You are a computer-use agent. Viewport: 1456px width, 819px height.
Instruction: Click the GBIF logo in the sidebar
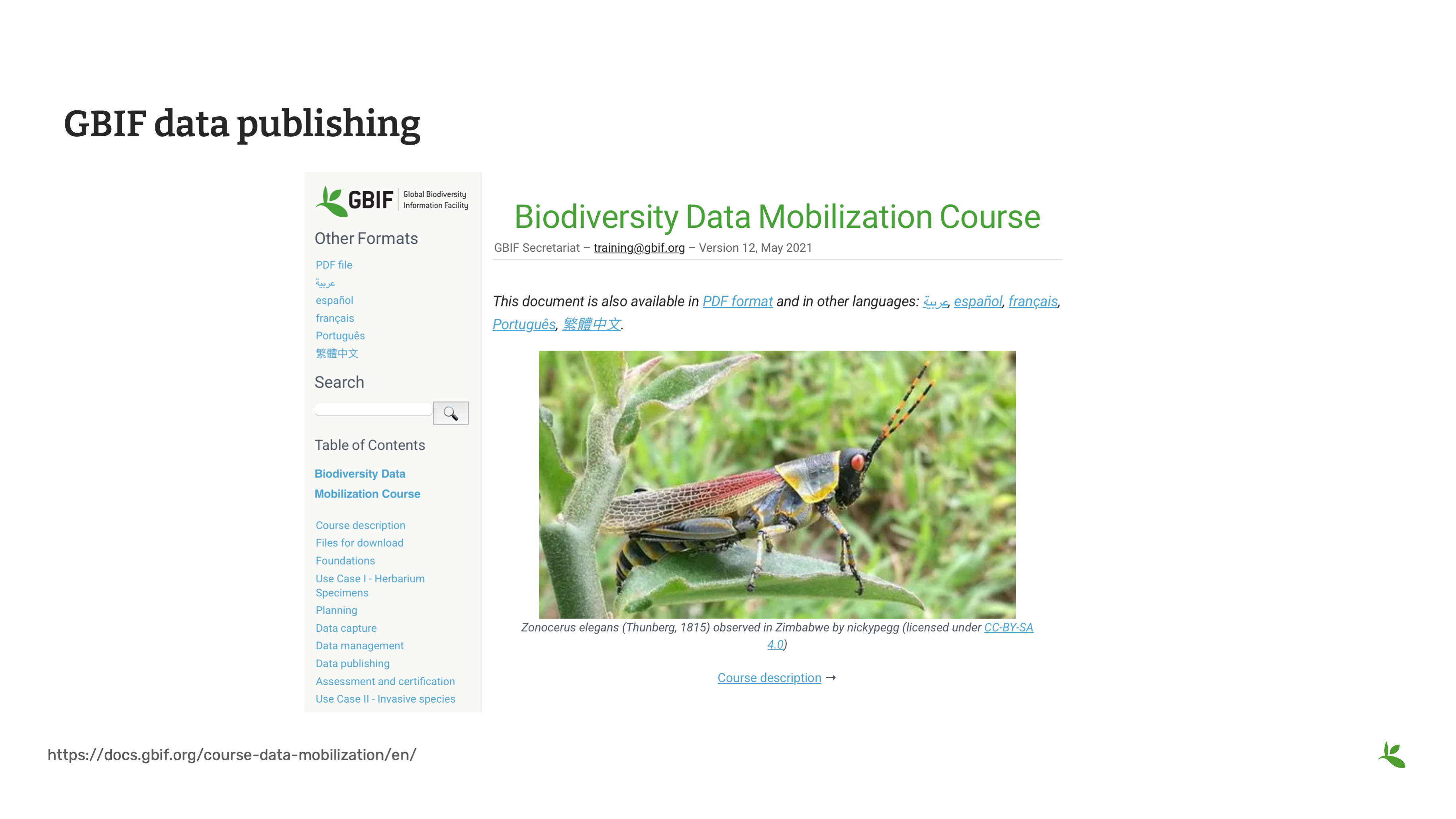point(392,200)
